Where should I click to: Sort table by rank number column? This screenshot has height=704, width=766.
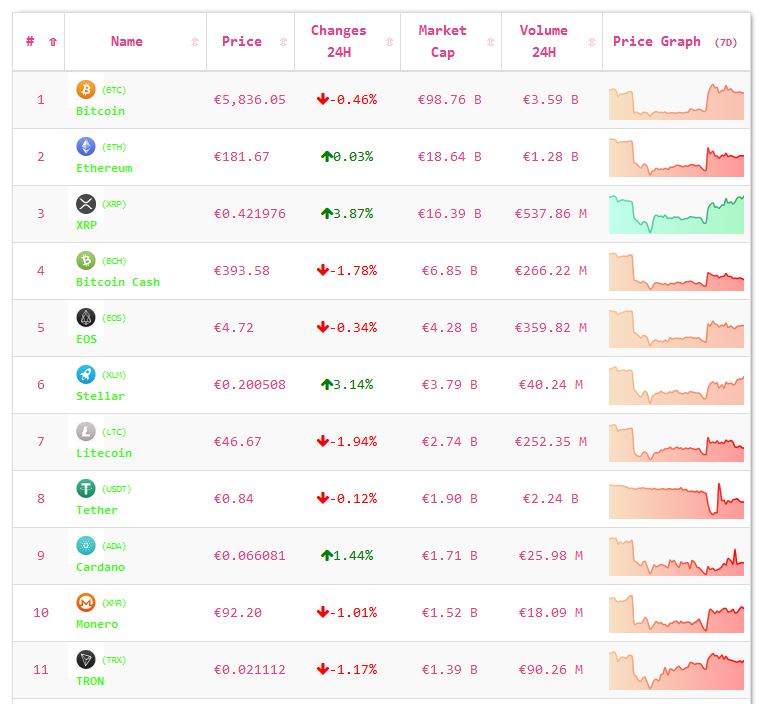(39, 42)
